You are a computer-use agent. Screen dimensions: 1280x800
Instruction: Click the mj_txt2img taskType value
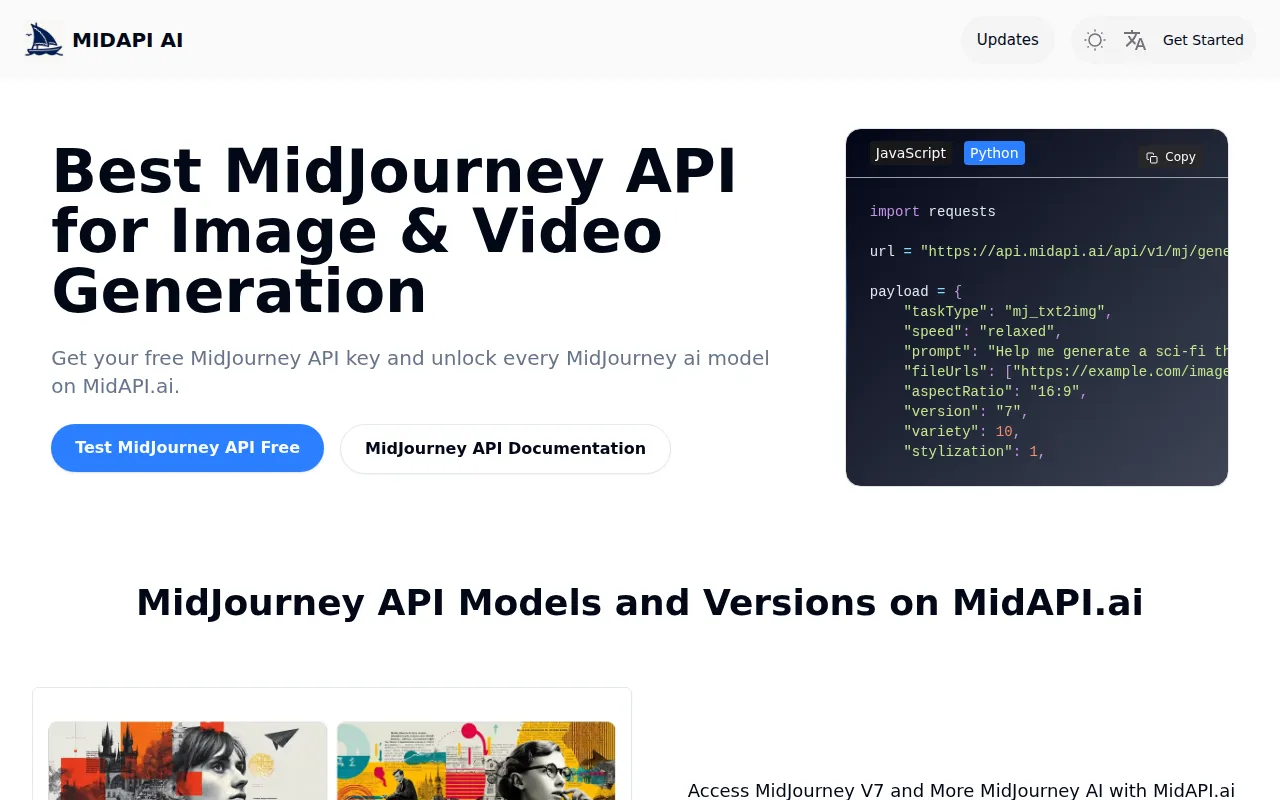click(x=1053, y=311)
